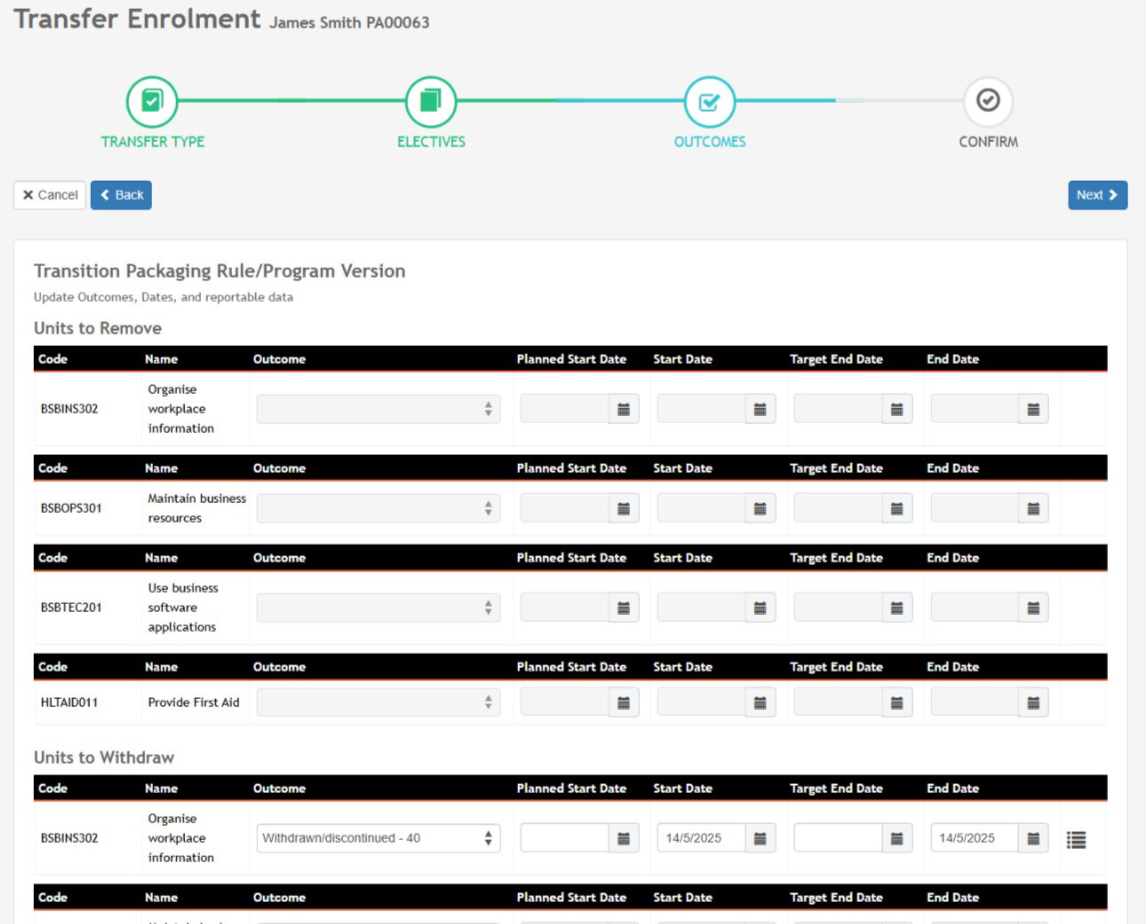Open Planned Start Date calendar for BSBOPS301
Screen dimensions: 1146x924
click(624, 509)
